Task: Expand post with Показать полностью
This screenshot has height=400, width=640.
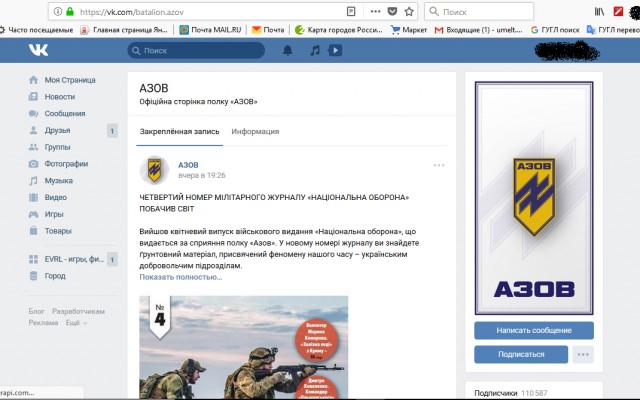Action: point(181,277)
